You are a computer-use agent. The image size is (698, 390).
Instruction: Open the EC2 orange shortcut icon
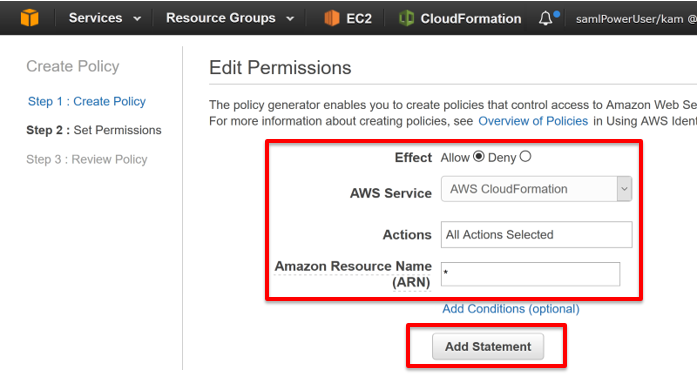point(332,18)
